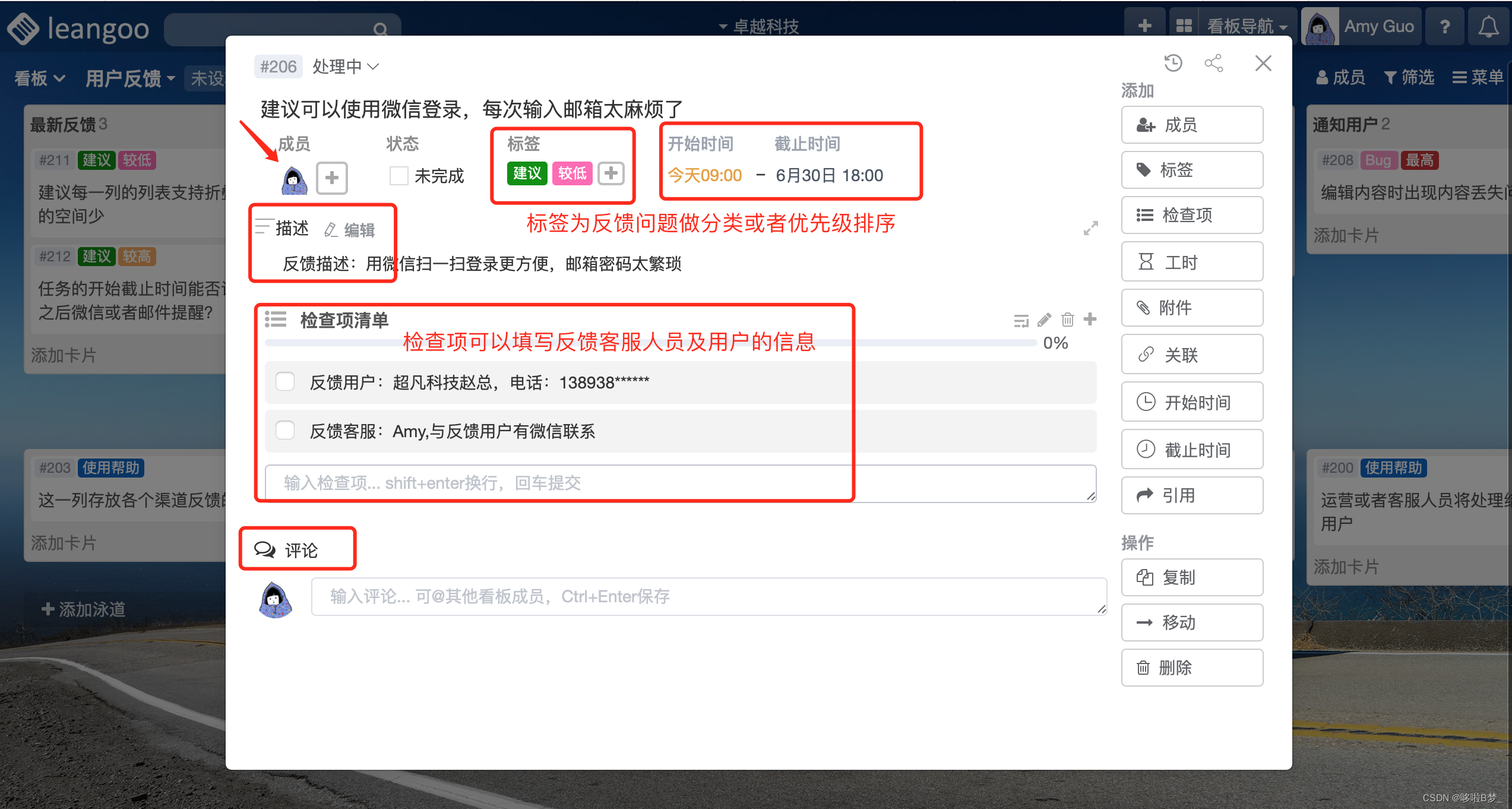Open the 菜单 menu
1512x809 pixels.
click(x=1478, y=77)
